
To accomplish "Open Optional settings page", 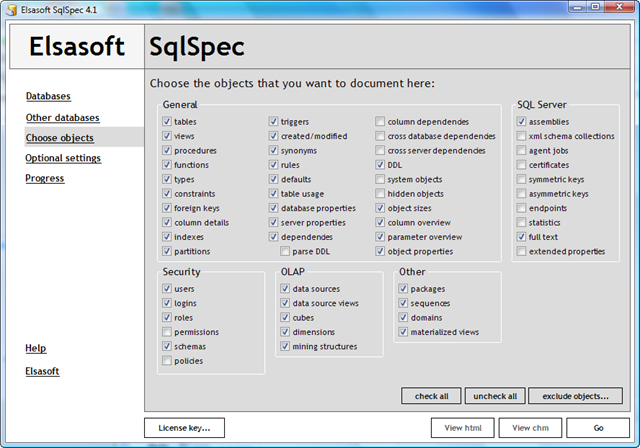I will pos(63,158).
